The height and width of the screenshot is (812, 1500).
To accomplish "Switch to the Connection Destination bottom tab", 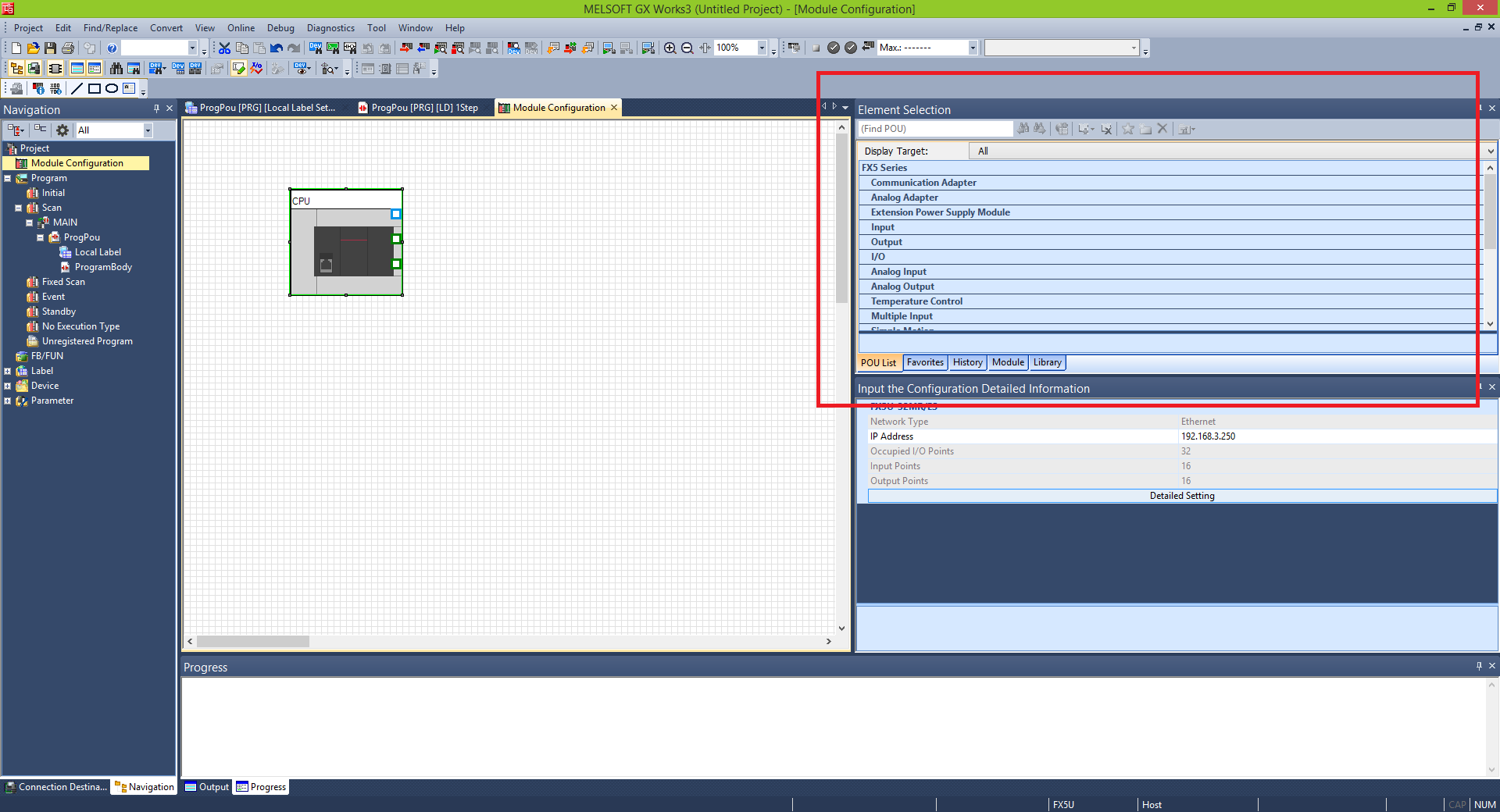I will pos(56,787).
